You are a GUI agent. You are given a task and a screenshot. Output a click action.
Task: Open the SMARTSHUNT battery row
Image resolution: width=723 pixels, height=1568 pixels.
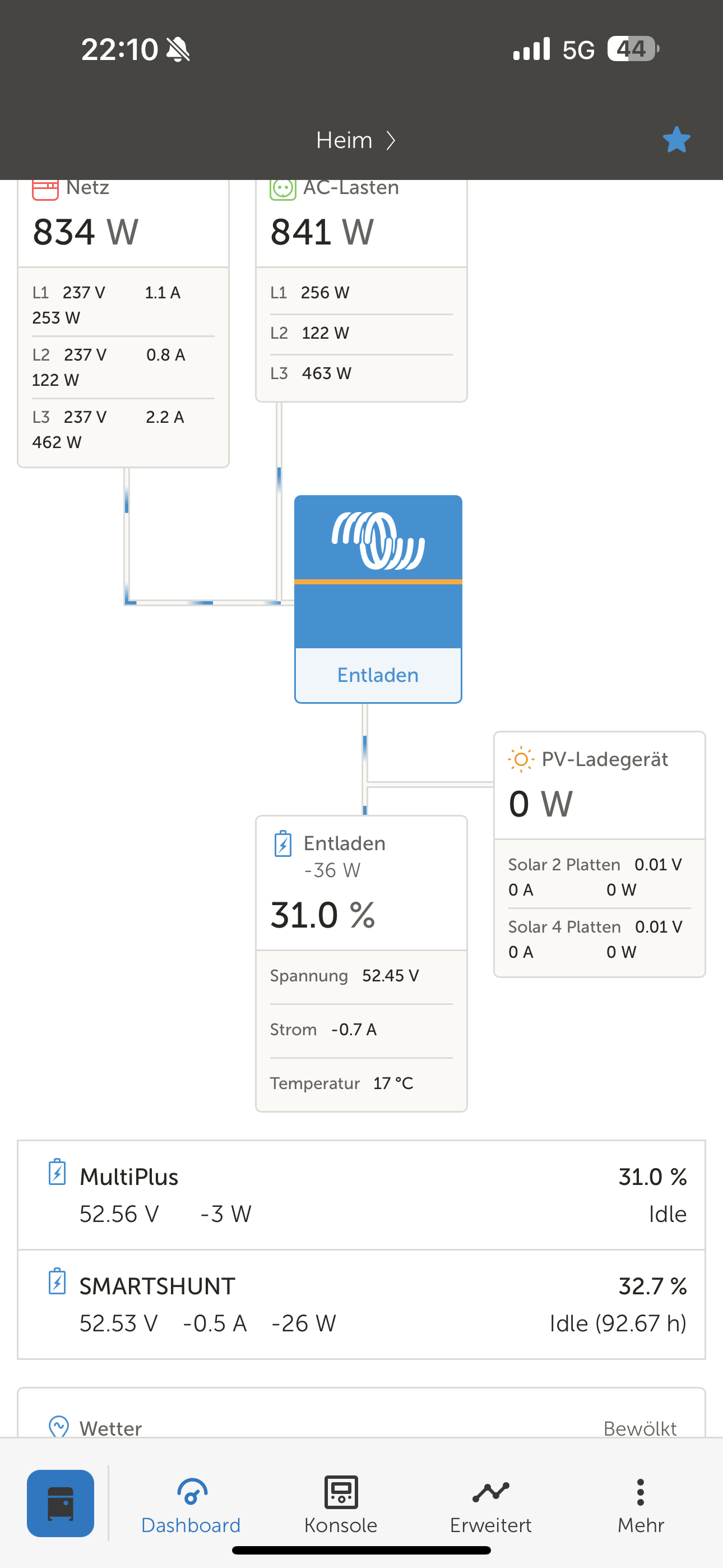[361, 1304]
